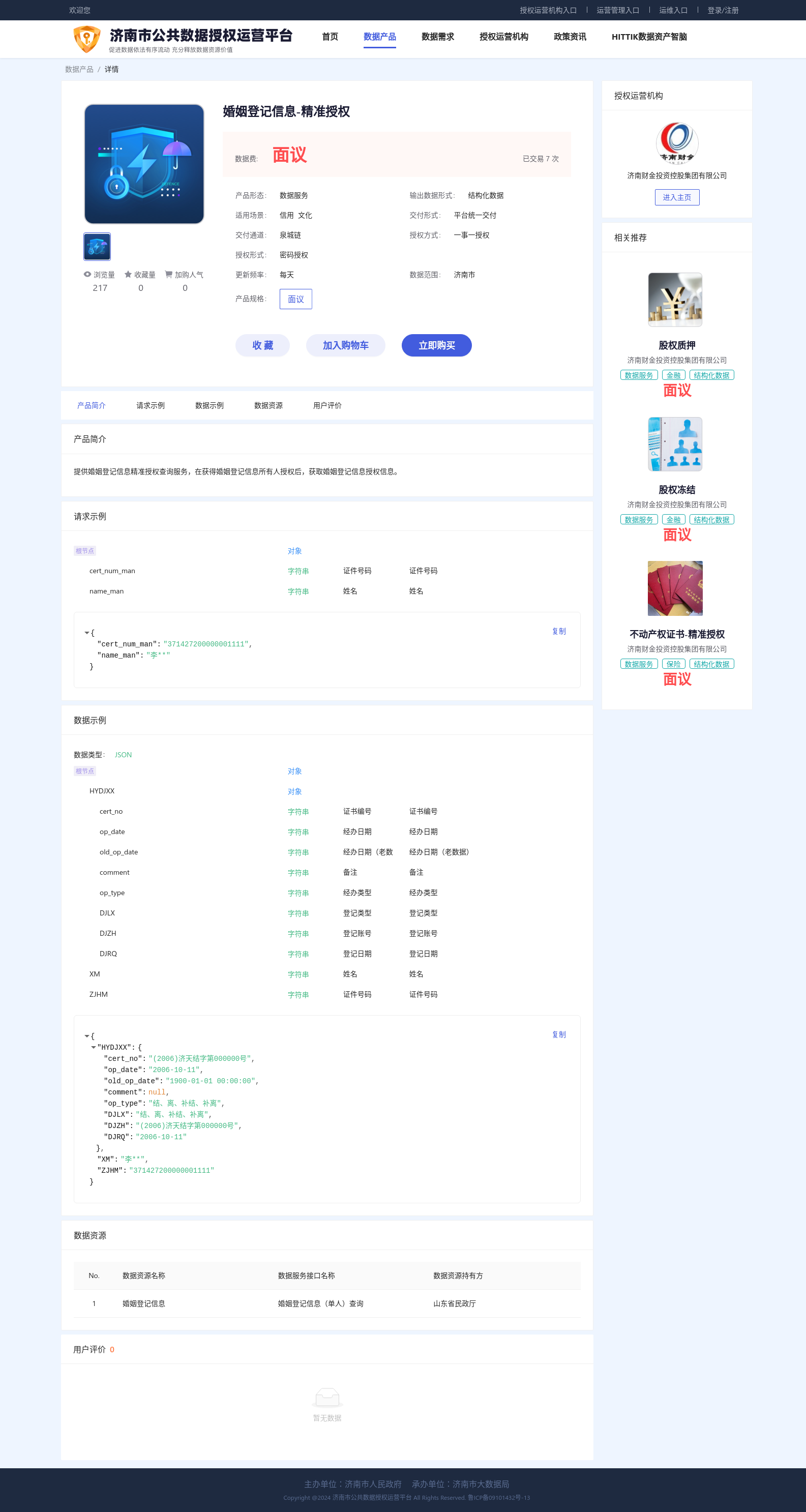806x1512 pixels.
Task: Open the main product shield image
Action: coord(144,164)
